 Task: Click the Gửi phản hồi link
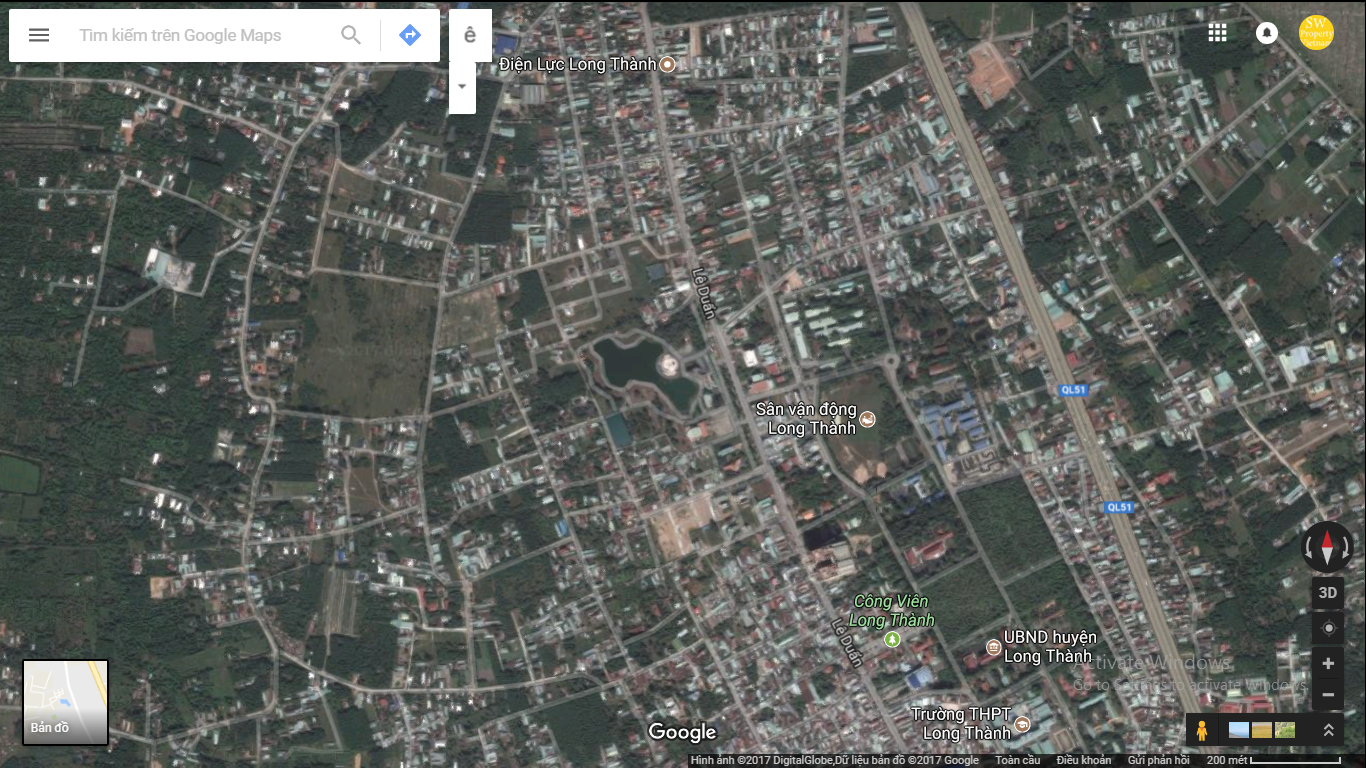[1158, 761]
